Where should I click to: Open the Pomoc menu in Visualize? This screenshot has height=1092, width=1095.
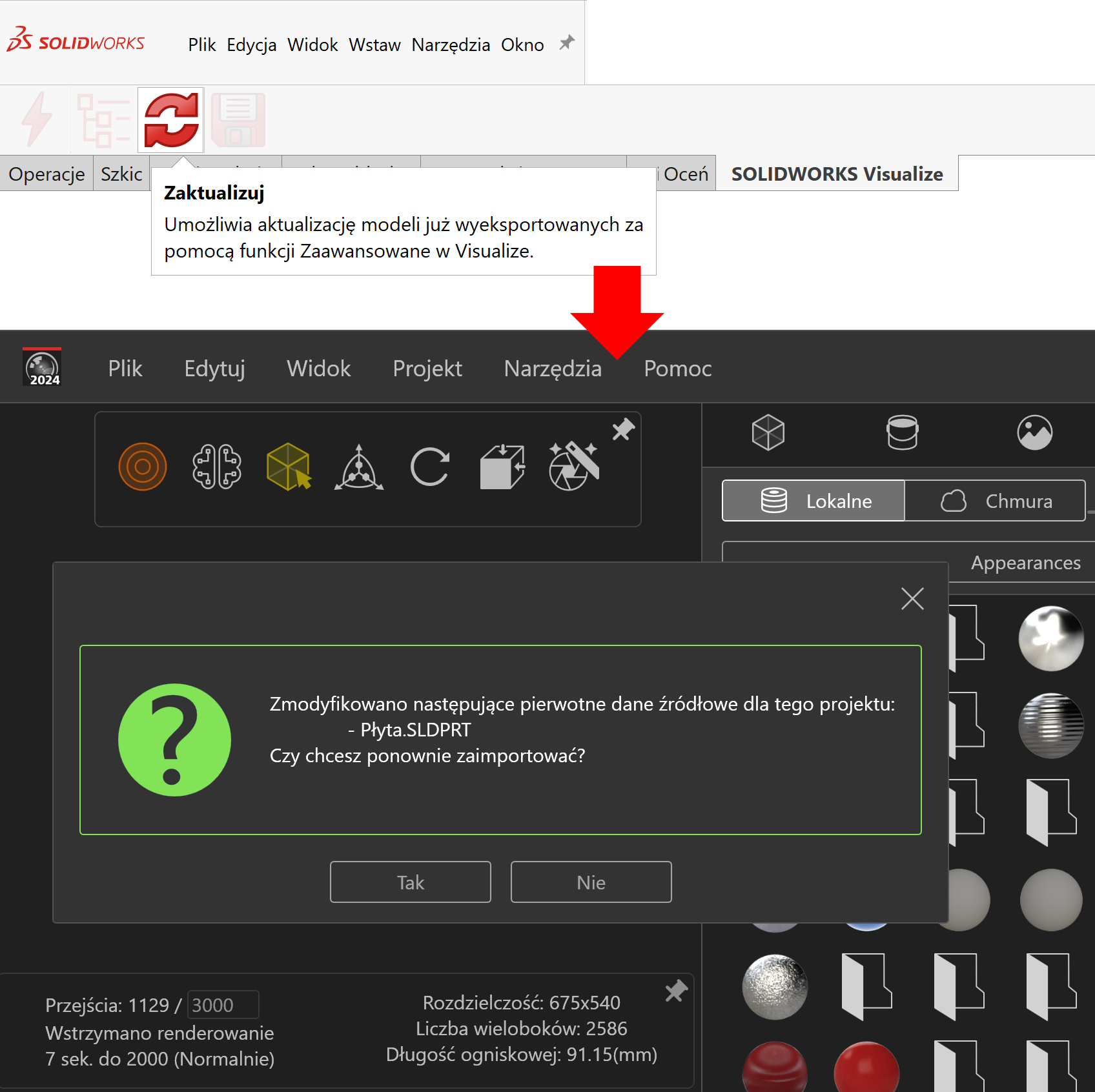tap(678, 369)
